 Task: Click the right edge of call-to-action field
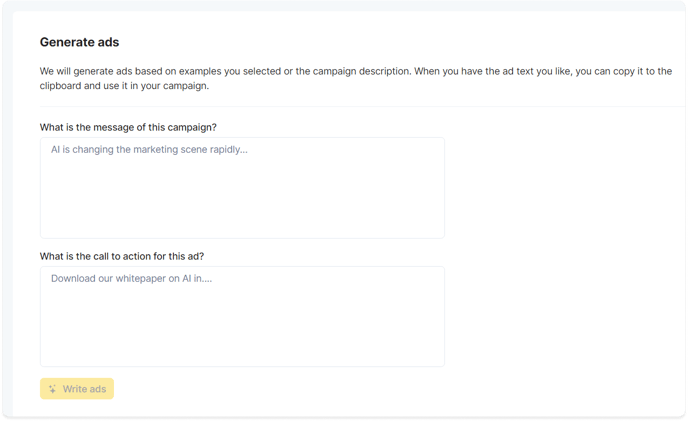point(442,317)
